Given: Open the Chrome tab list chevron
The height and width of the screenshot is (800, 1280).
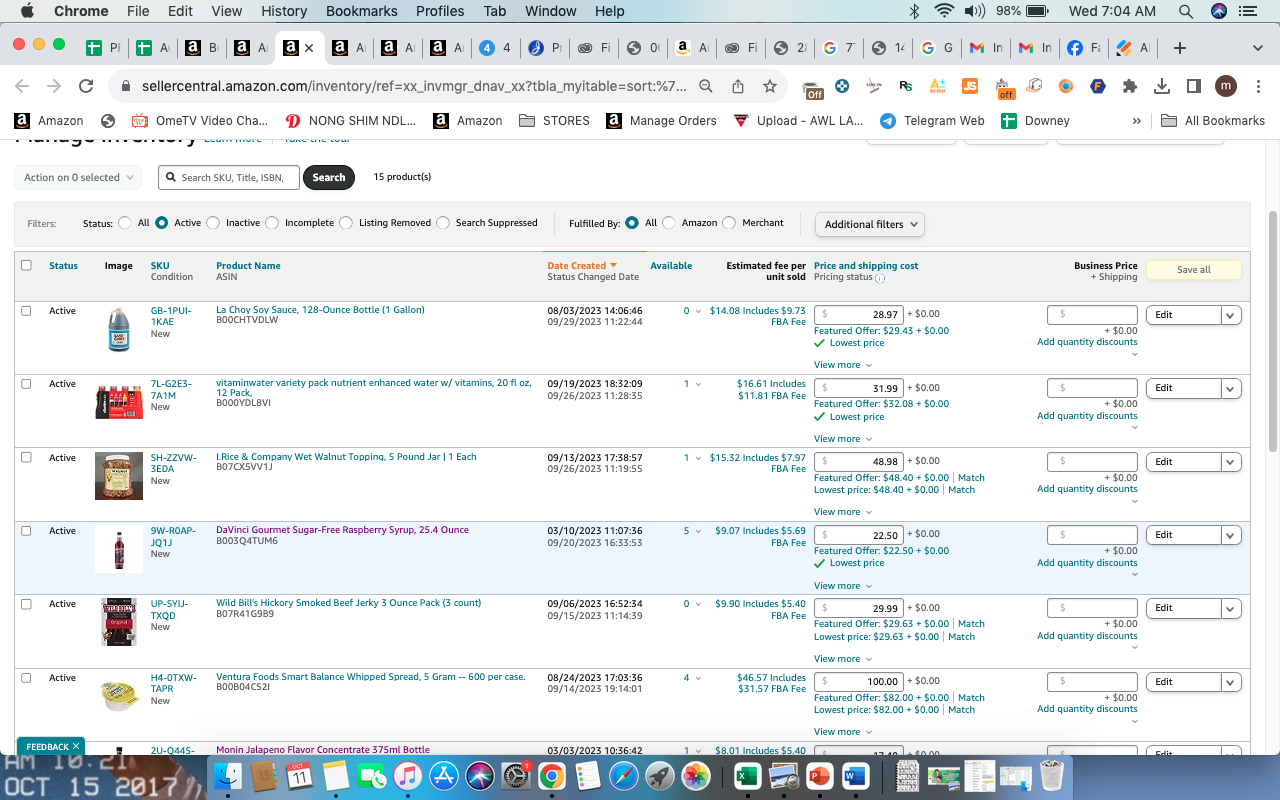Looking at the screenshot, I should click(1258, 48).
